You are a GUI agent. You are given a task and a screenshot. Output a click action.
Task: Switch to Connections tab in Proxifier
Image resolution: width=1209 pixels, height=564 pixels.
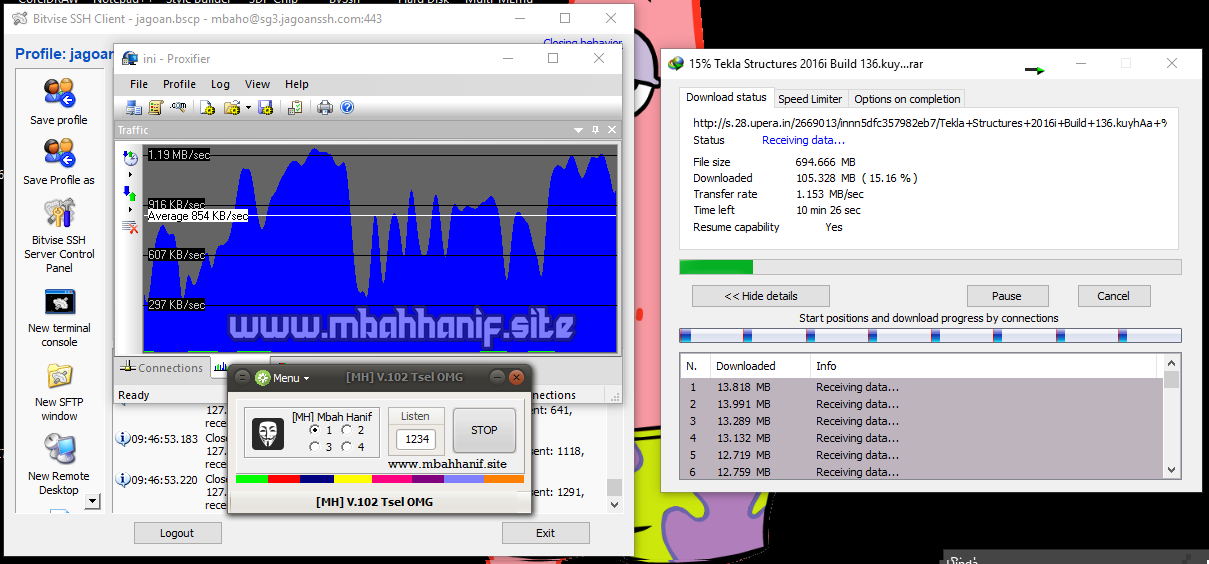(x=161, y=367)
